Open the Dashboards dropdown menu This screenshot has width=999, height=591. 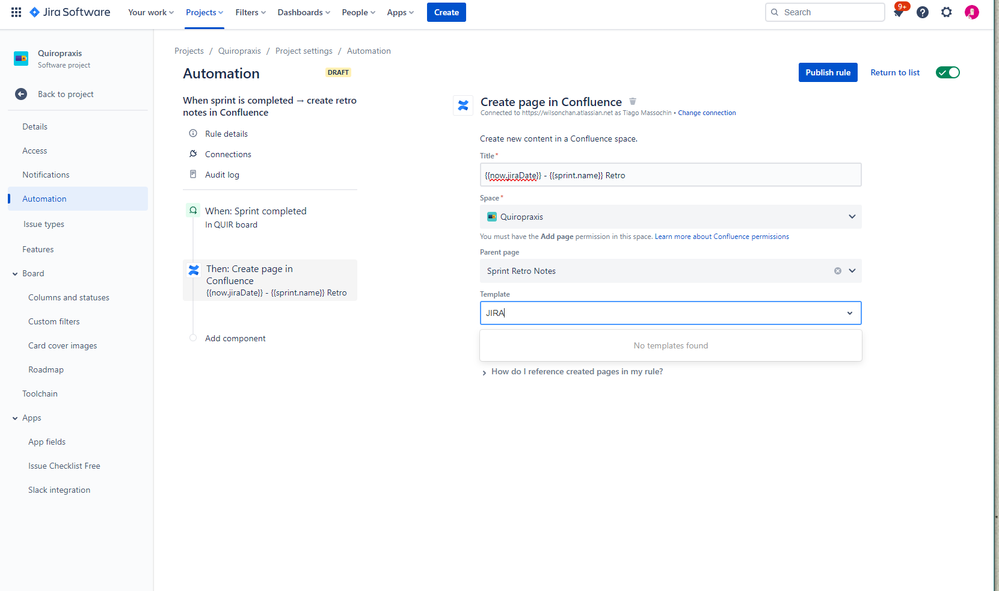tap(304, 12)
